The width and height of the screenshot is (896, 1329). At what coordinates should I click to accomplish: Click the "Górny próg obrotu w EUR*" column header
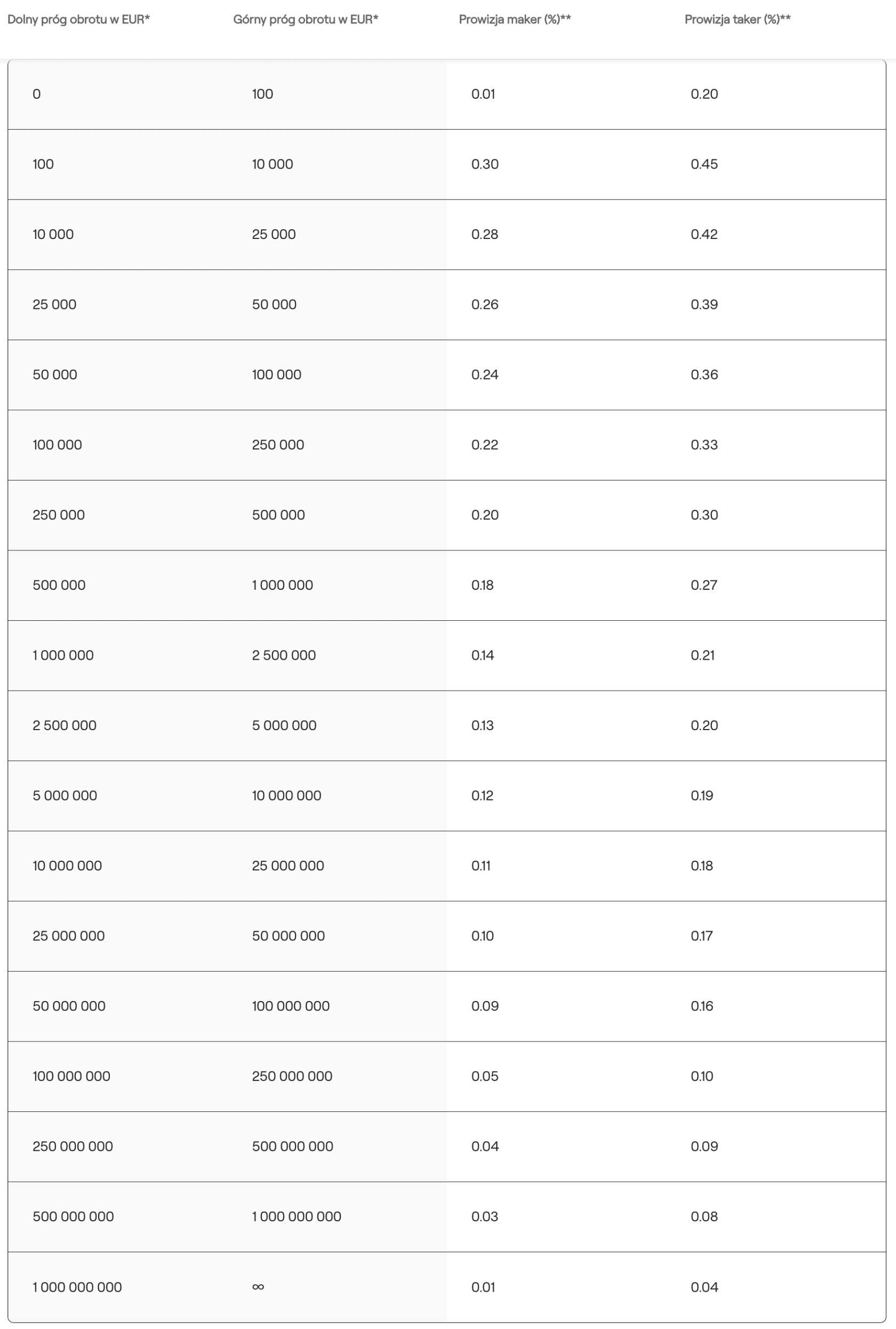point(306,19)
